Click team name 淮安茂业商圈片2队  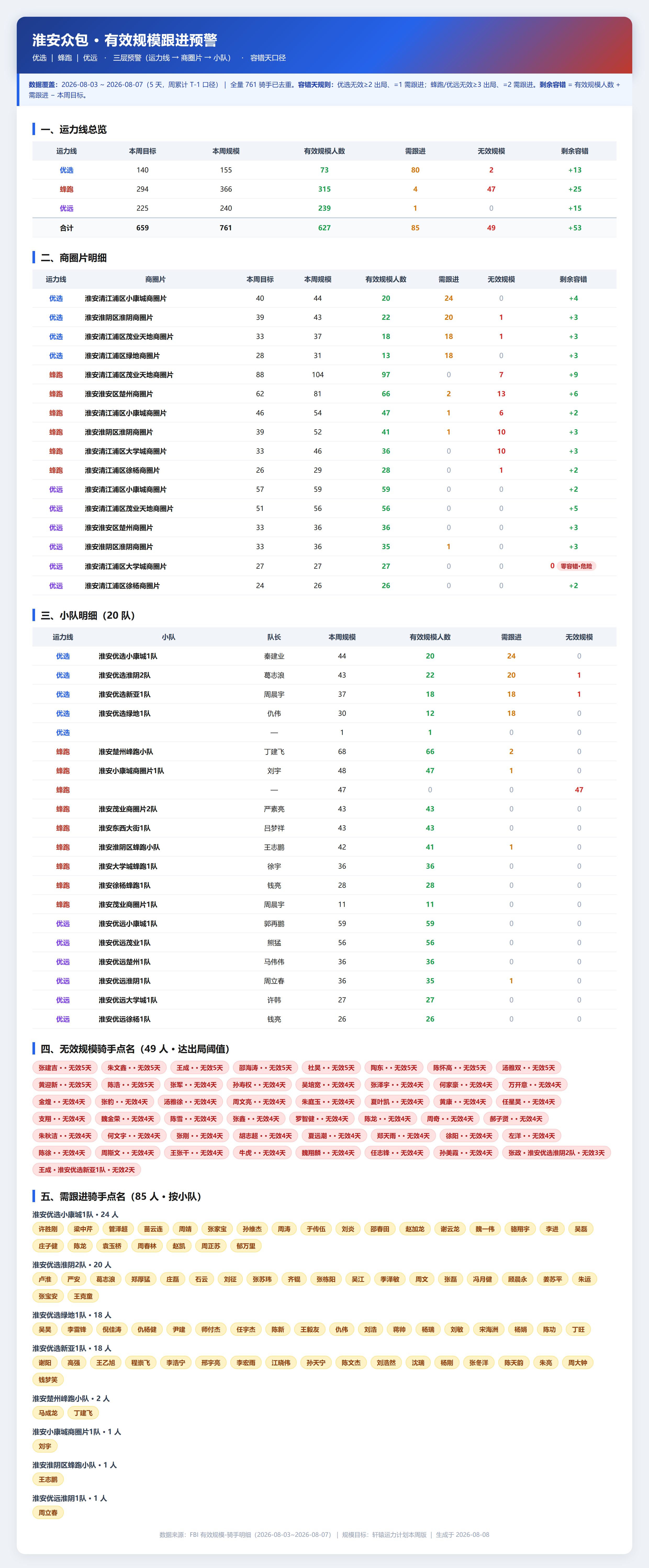click(x=128, y=809)
